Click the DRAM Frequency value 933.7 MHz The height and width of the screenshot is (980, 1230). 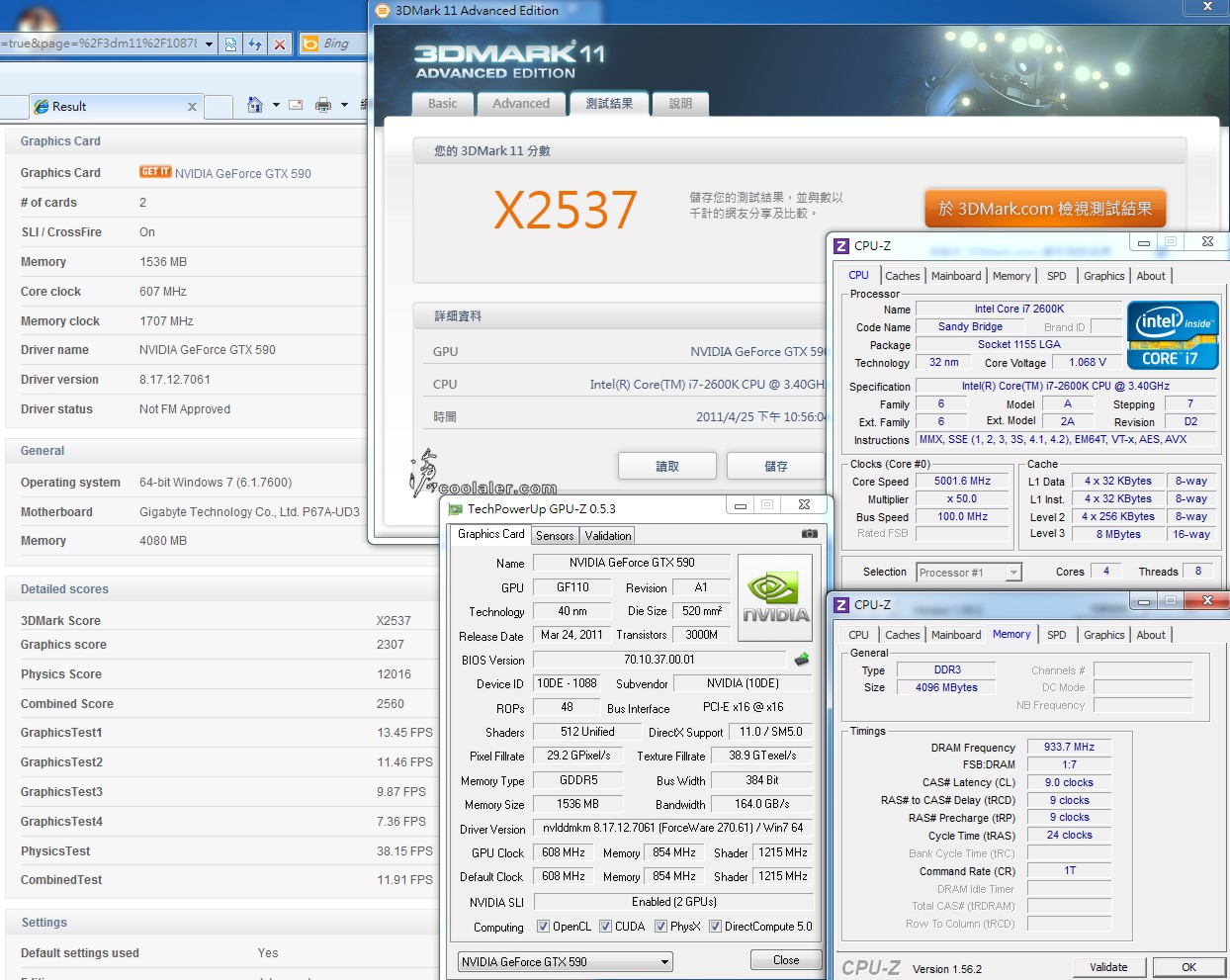[x=1069, y=748]
